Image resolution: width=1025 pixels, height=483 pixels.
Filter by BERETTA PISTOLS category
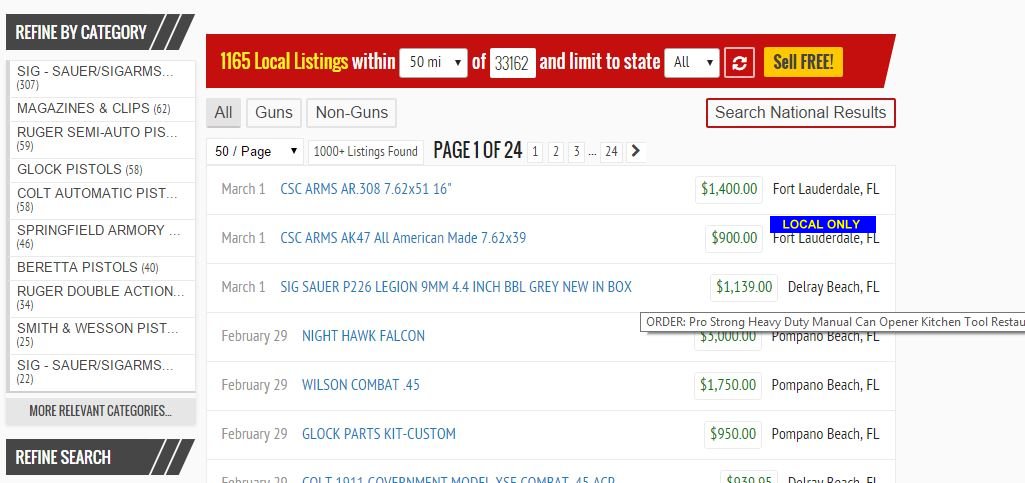pos(87,267)
